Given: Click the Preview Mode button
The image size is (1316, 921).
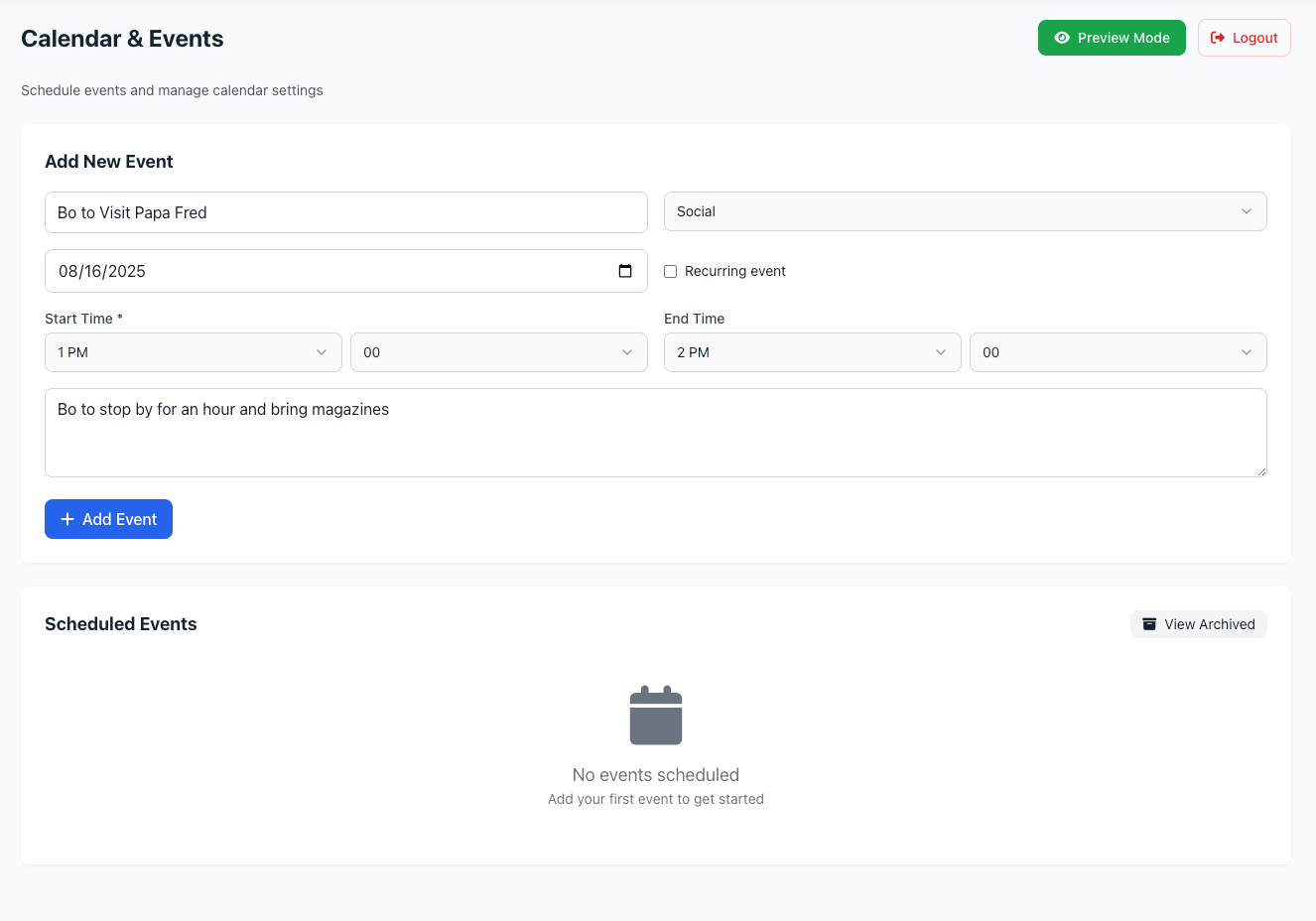Looking at the screenshot, I should point(1112,38).
